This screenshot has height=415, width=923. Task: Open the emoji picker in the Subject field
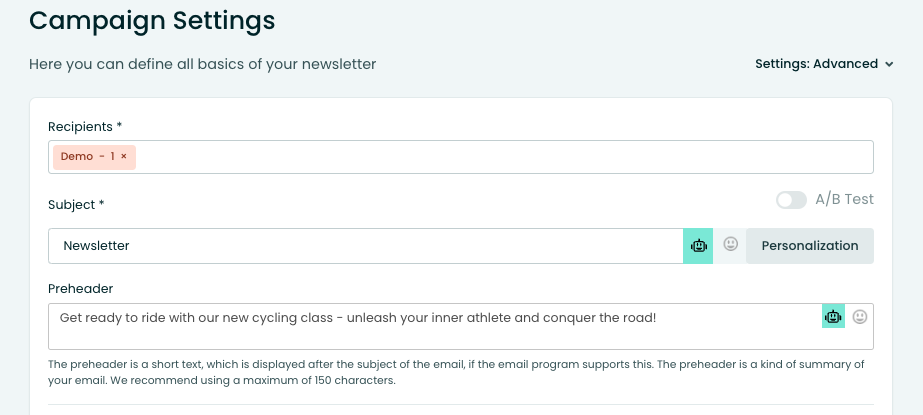coord(731,244)
